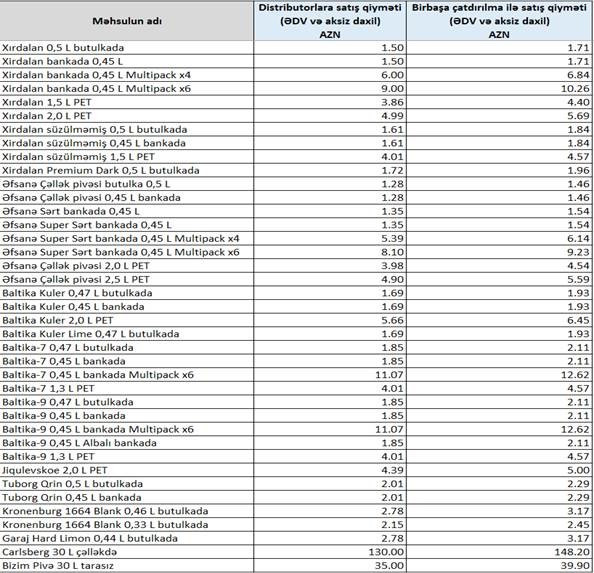Click distributor price 130.00 for Carlsberg
Viewport: 594px width, 573px height.
(x=330, y=552)
